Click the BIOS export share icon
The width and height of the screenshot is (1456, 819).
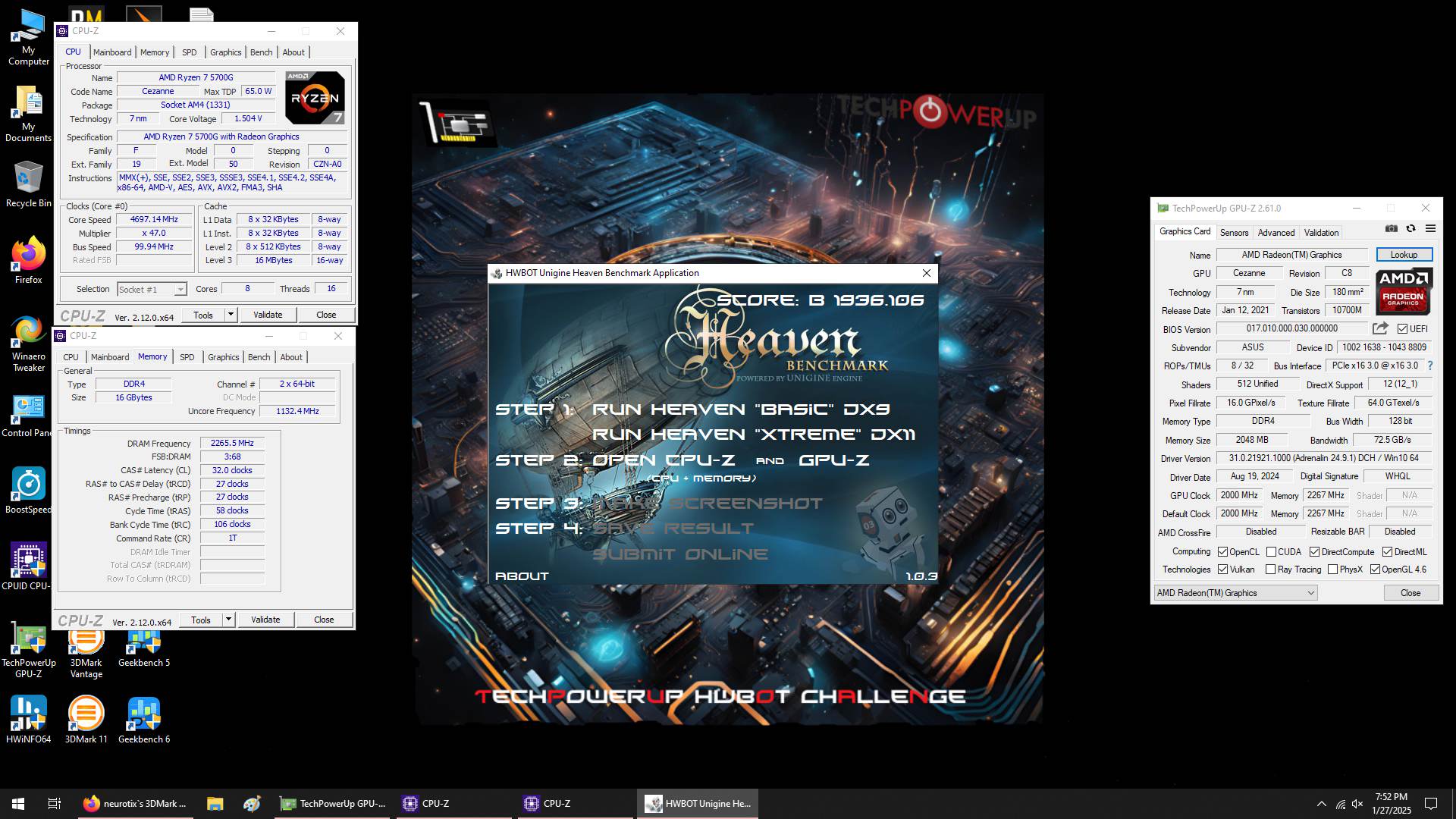click(1380, 328)
